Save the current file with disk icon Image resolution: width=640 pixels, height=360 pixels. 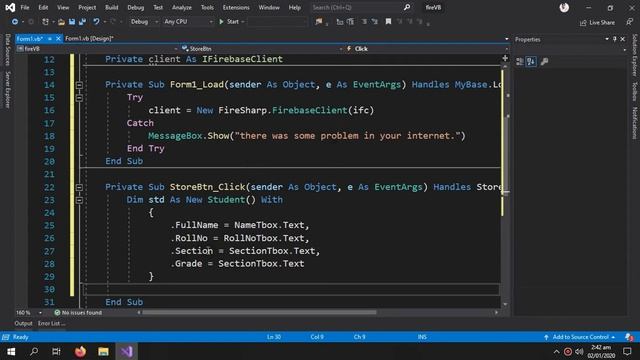click(x=72, y=22)
